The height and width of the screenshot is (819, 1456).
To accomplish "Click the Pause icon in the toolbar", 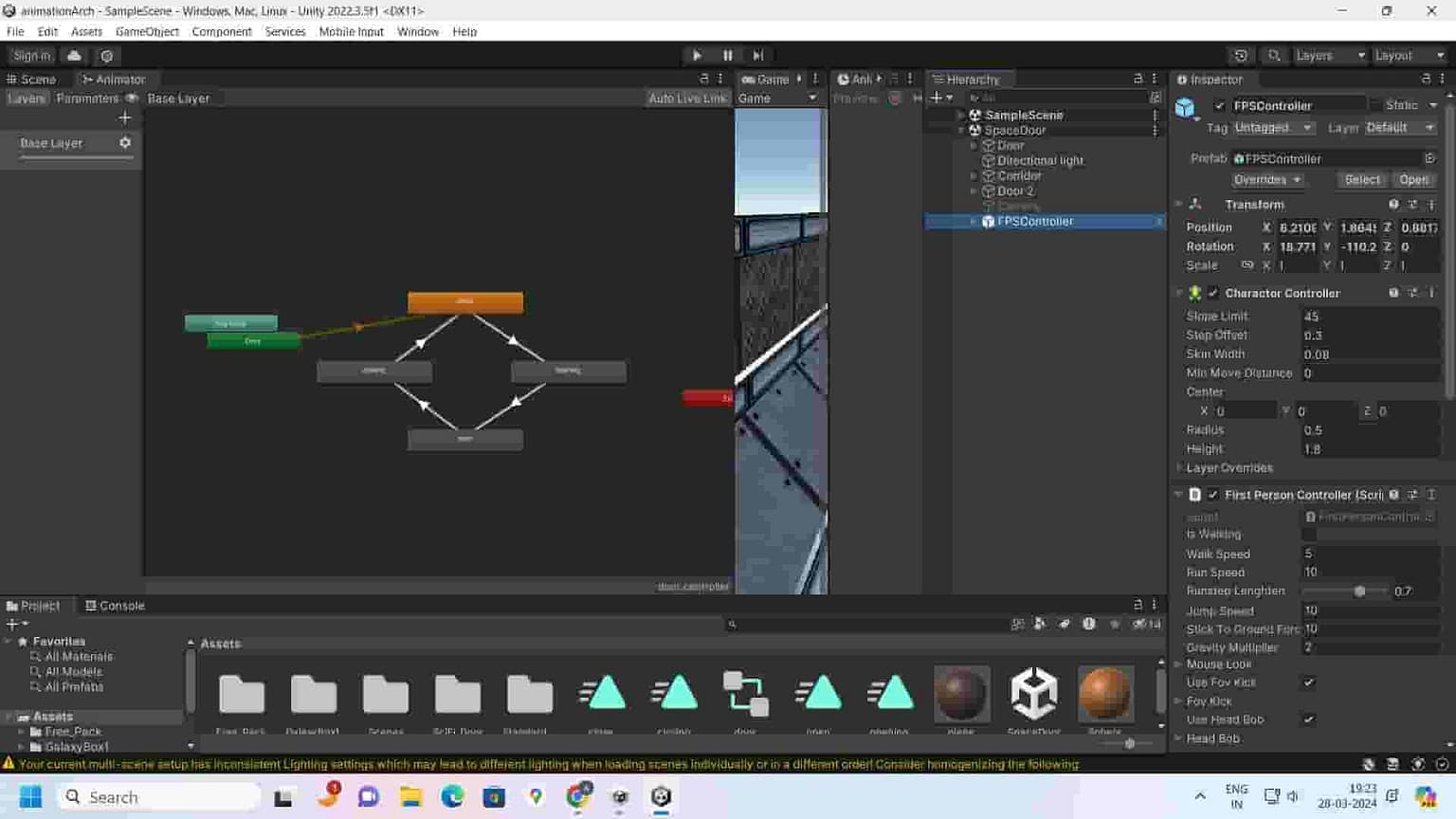I will pos(727,55).
